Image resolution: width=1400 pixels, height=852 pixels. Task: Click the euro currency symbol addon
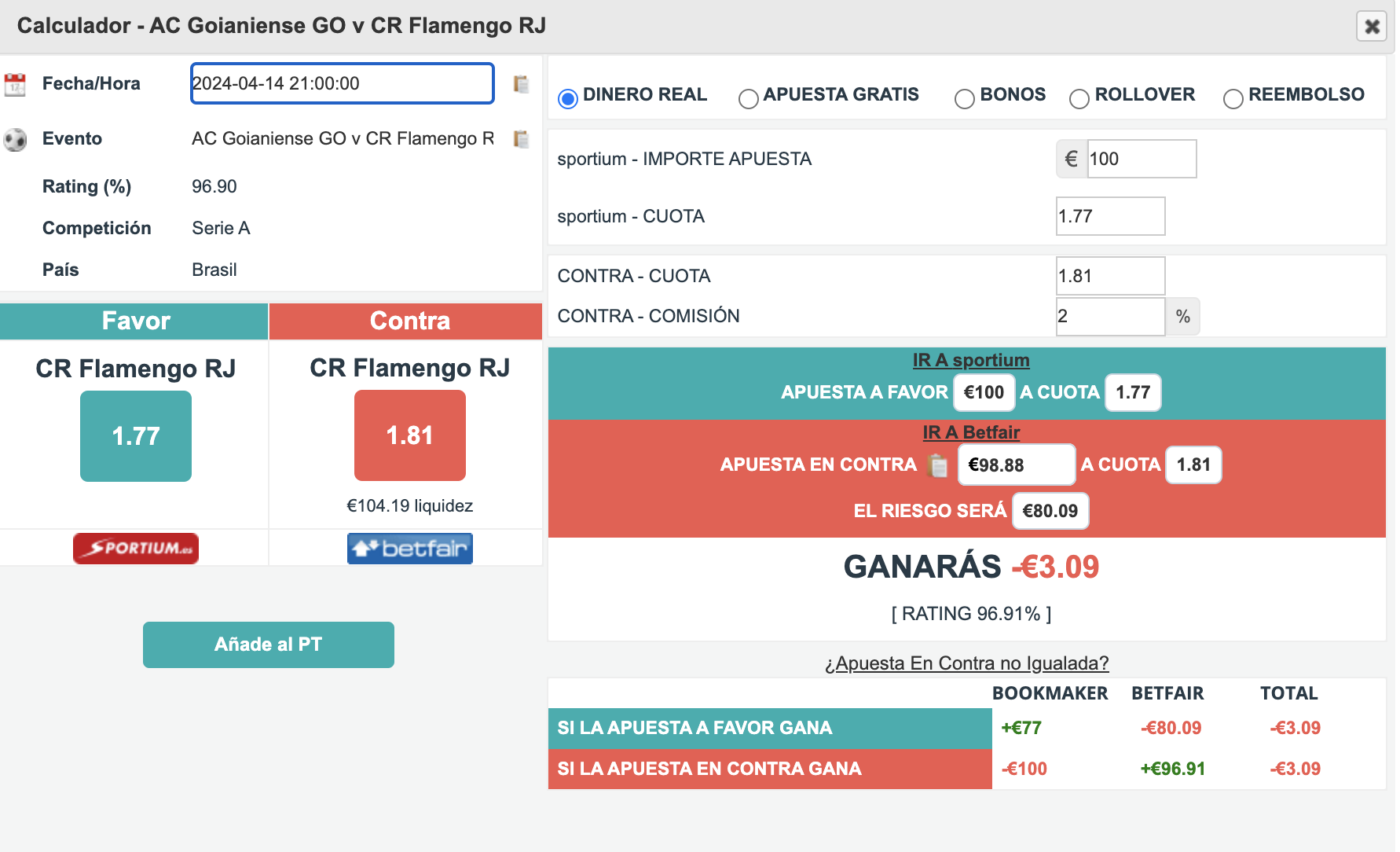[x=1072, y=159]
